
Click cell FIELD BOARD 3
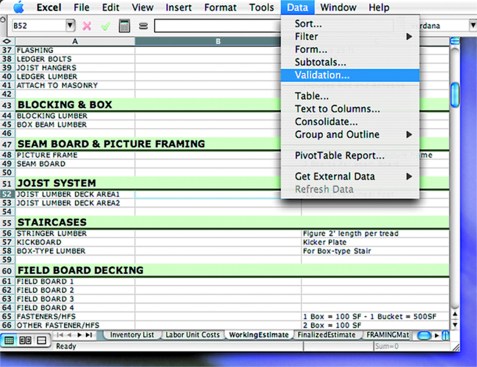[x=75, y=299]
